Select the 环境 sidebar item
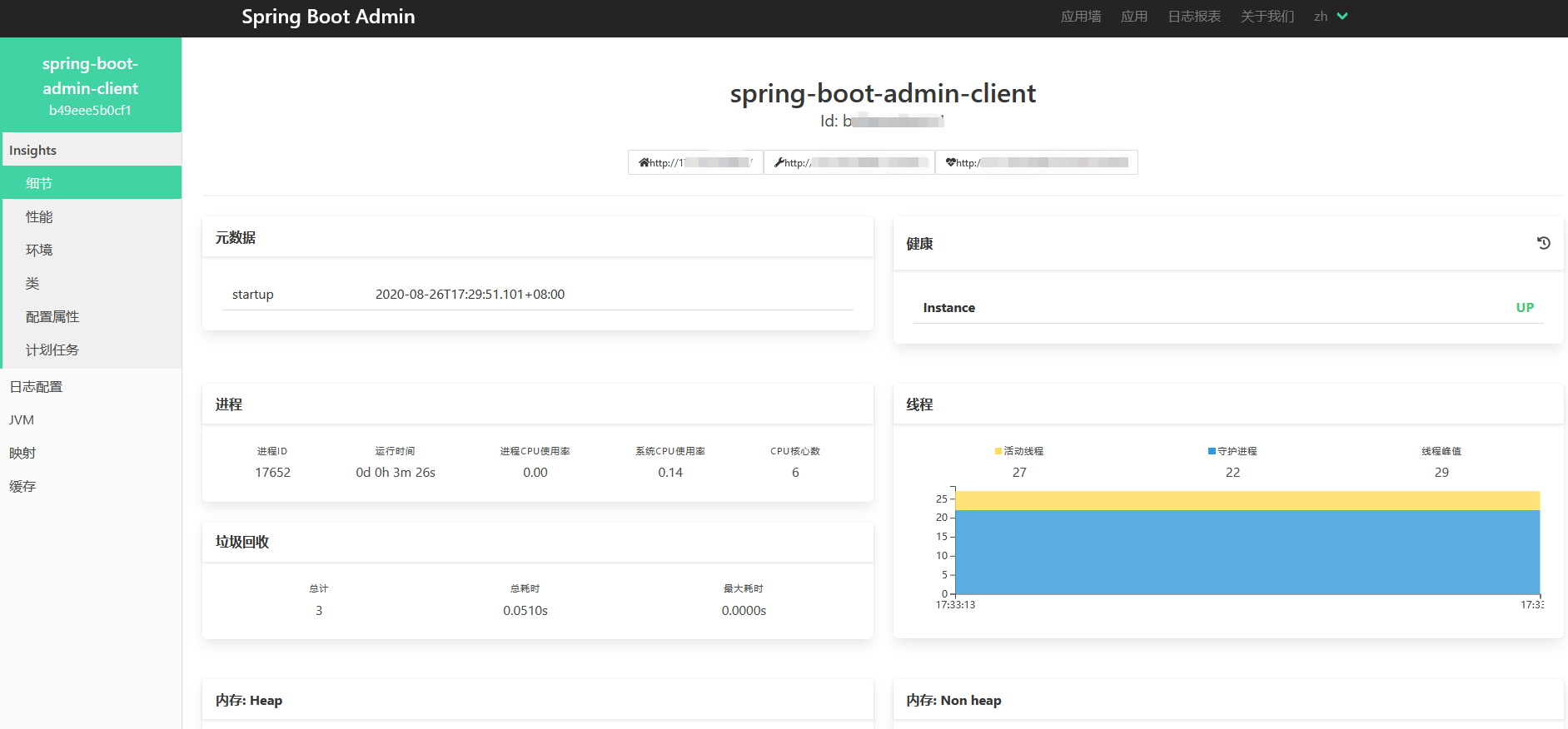 [92, 250]
